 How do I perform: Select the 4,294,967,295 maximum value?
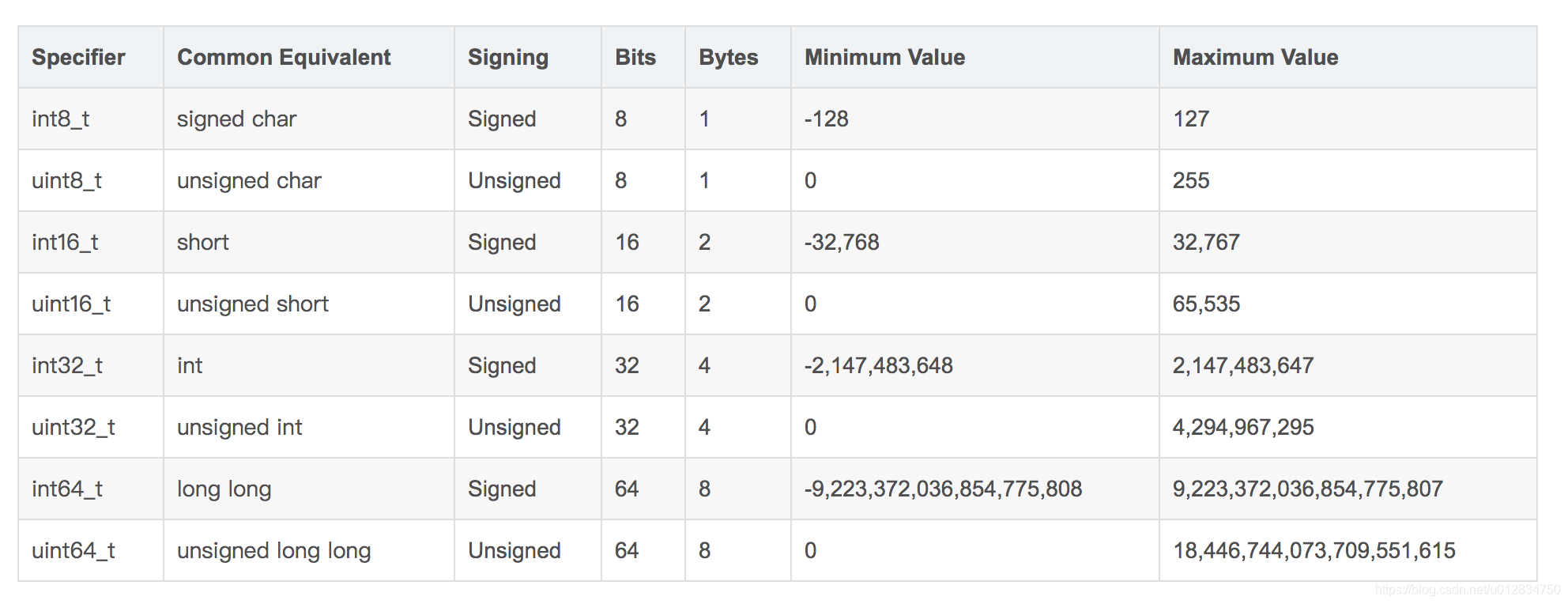point(1243,427)
